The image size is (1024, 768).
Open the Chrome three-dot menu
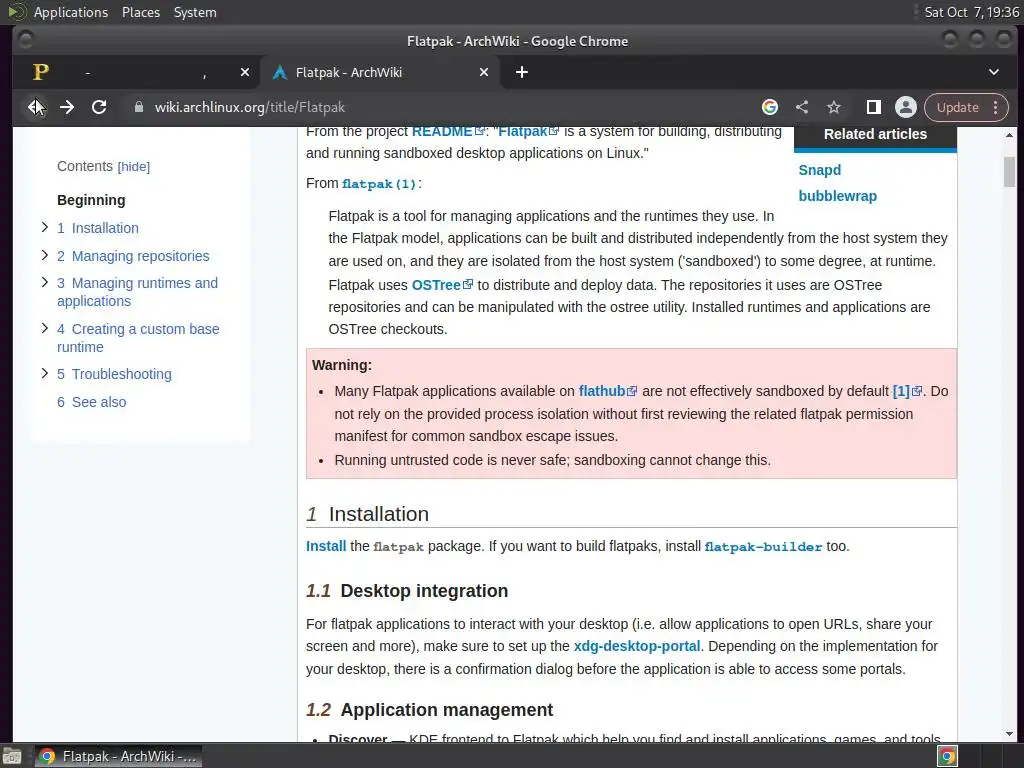coord(995,107)
